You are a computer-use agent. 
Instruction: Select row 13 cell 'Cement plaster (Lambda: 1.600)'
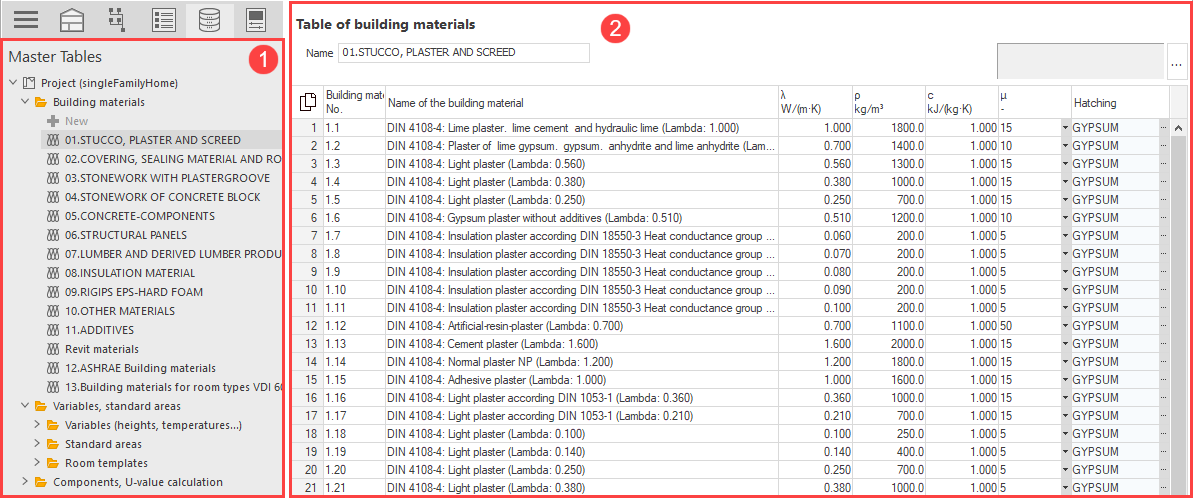tap(581, 344)
